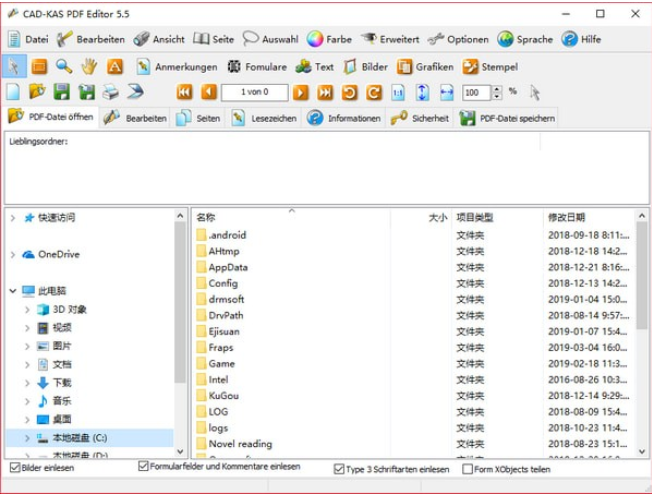
Task: Jump to the first page
Action: pyautogui.click(x=184, y=92)
